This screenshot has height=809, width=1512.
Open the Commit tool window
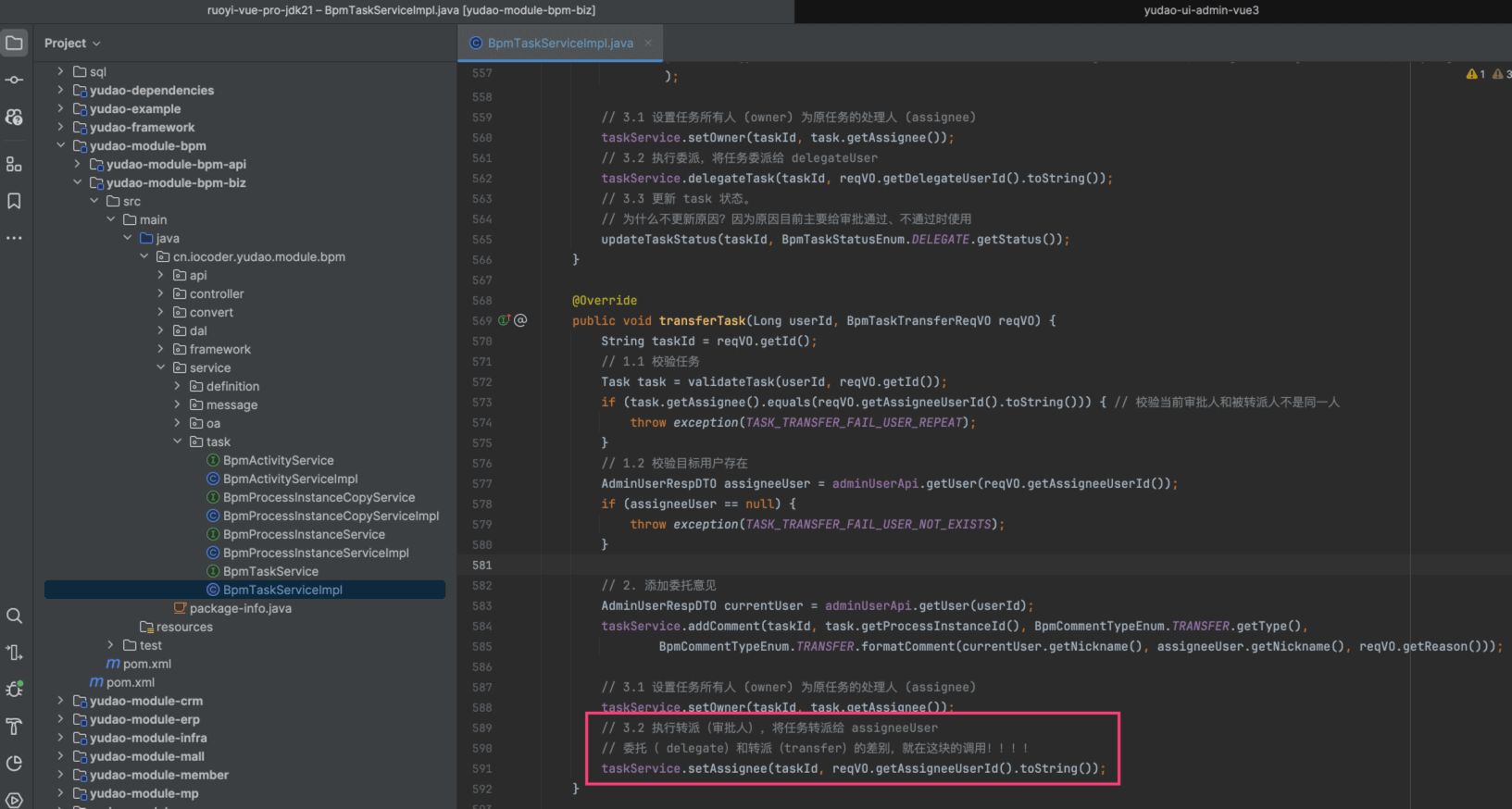click(15, 81)
